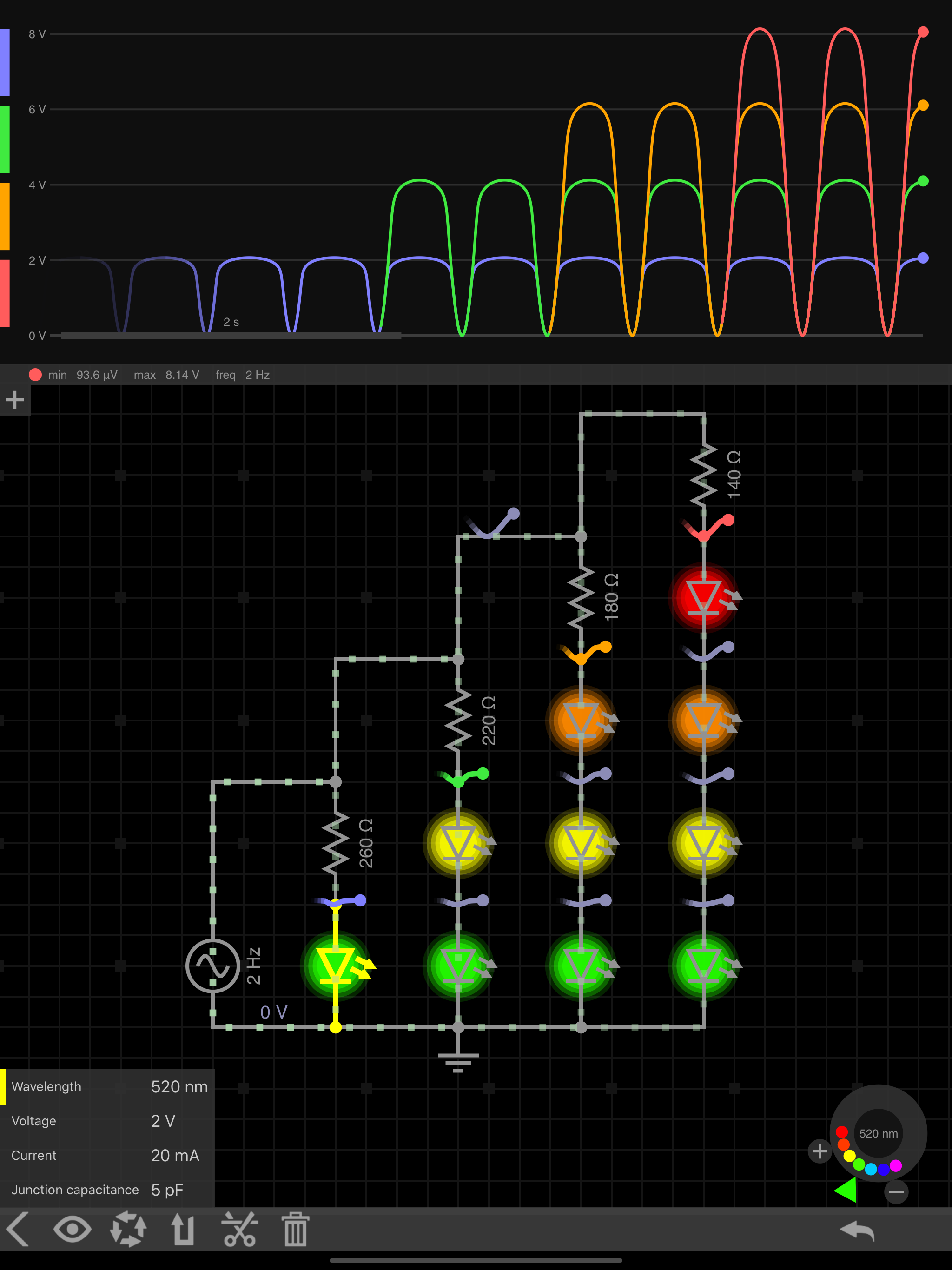Tap the orange trace endpoint marker on the scope

[923, 106]
